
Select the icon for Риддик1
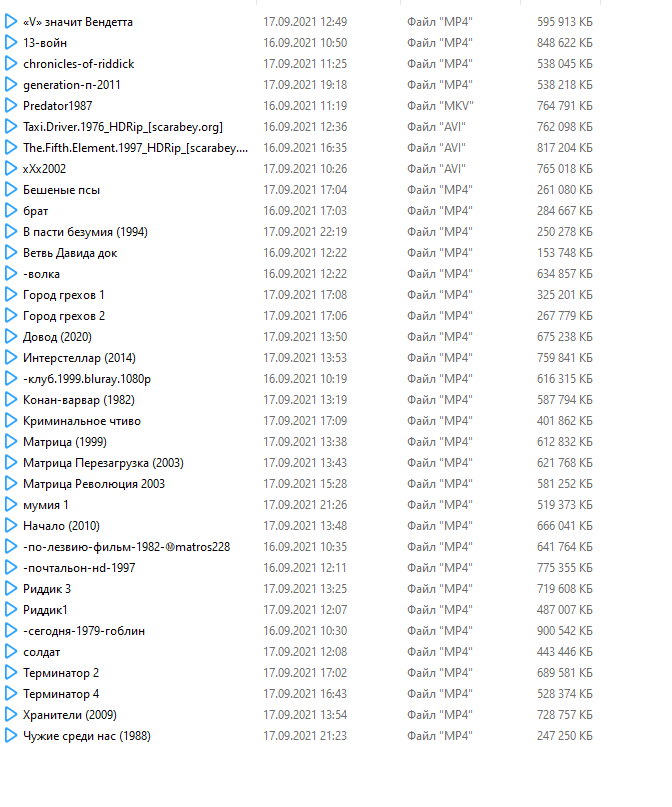coord(11,609)
